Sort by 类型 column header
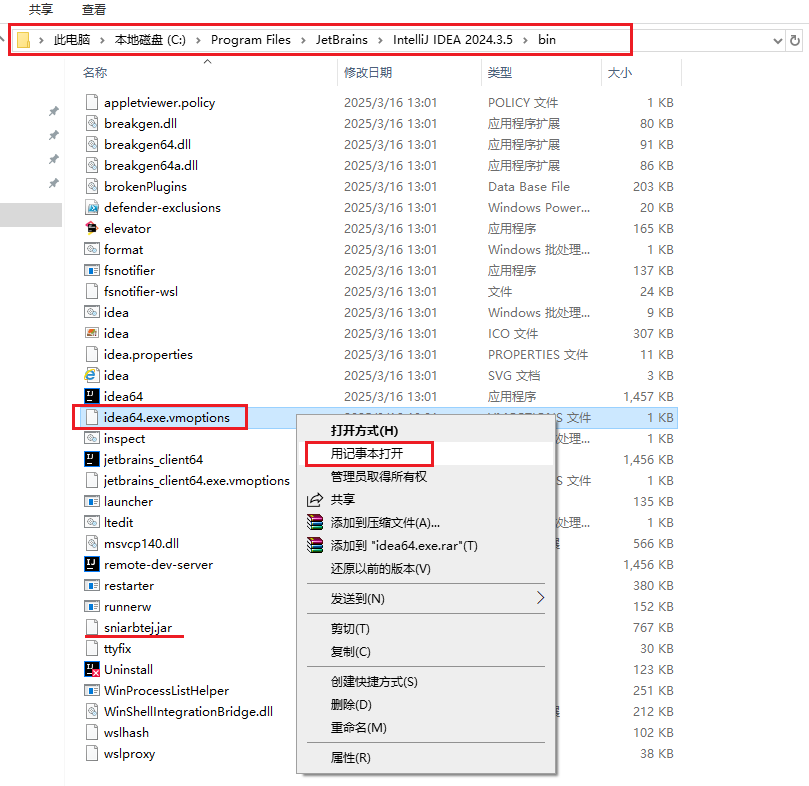The image size is (809, 786). click(499, 72)
